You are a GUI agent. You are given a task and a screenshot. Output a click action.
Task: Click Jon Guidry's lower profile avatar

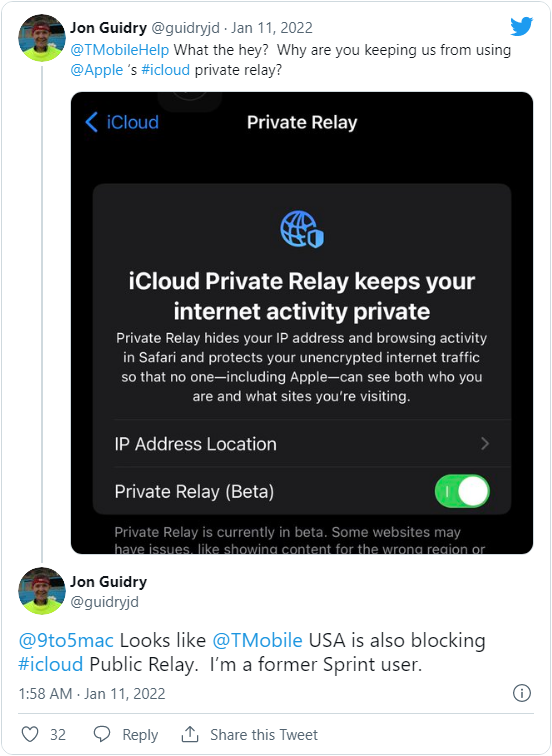42,591
